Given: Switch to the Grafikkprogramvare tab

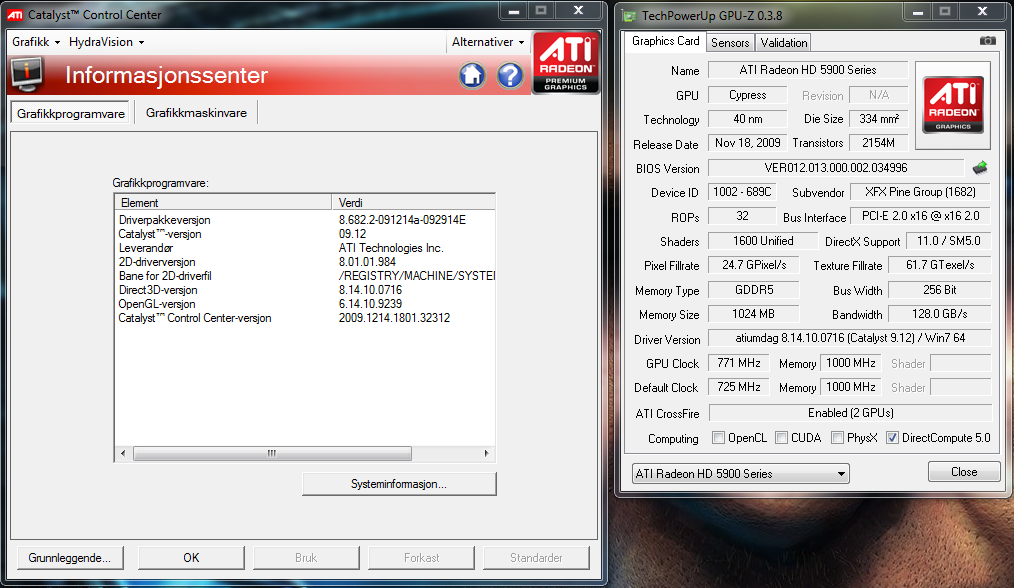Looking at the screenshot, I should point(70,113).
